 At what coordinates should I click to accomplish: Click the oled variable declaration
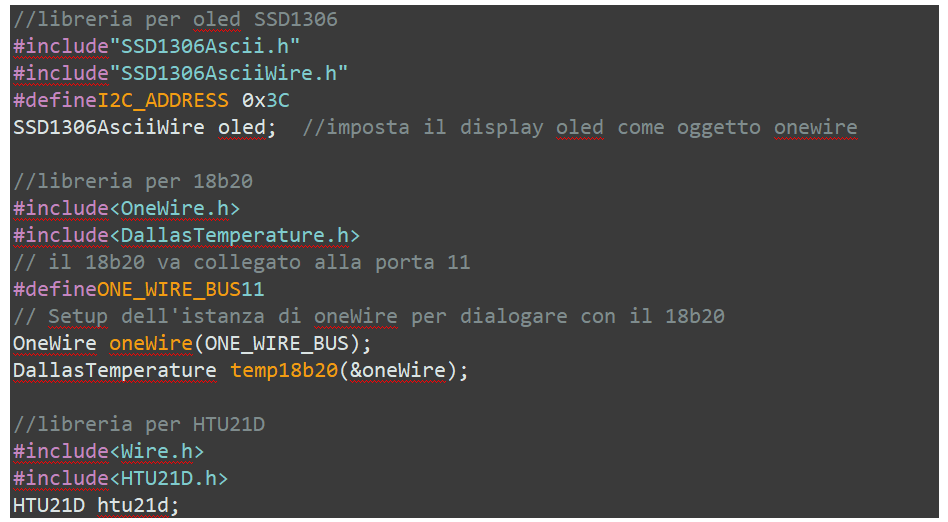145,127
